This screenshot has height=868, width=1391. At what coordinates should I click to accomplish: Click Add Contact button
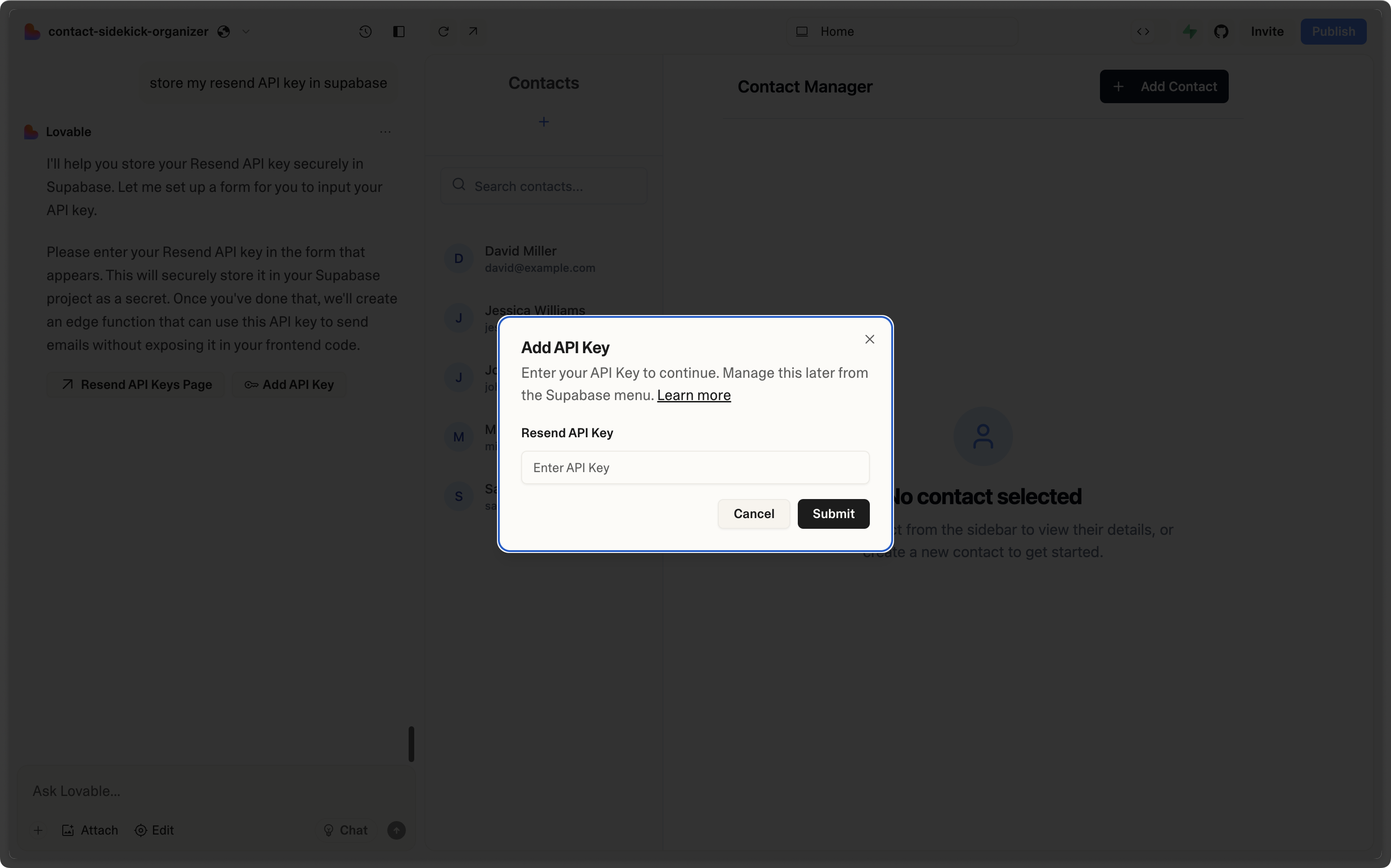tap(1164, 87)
